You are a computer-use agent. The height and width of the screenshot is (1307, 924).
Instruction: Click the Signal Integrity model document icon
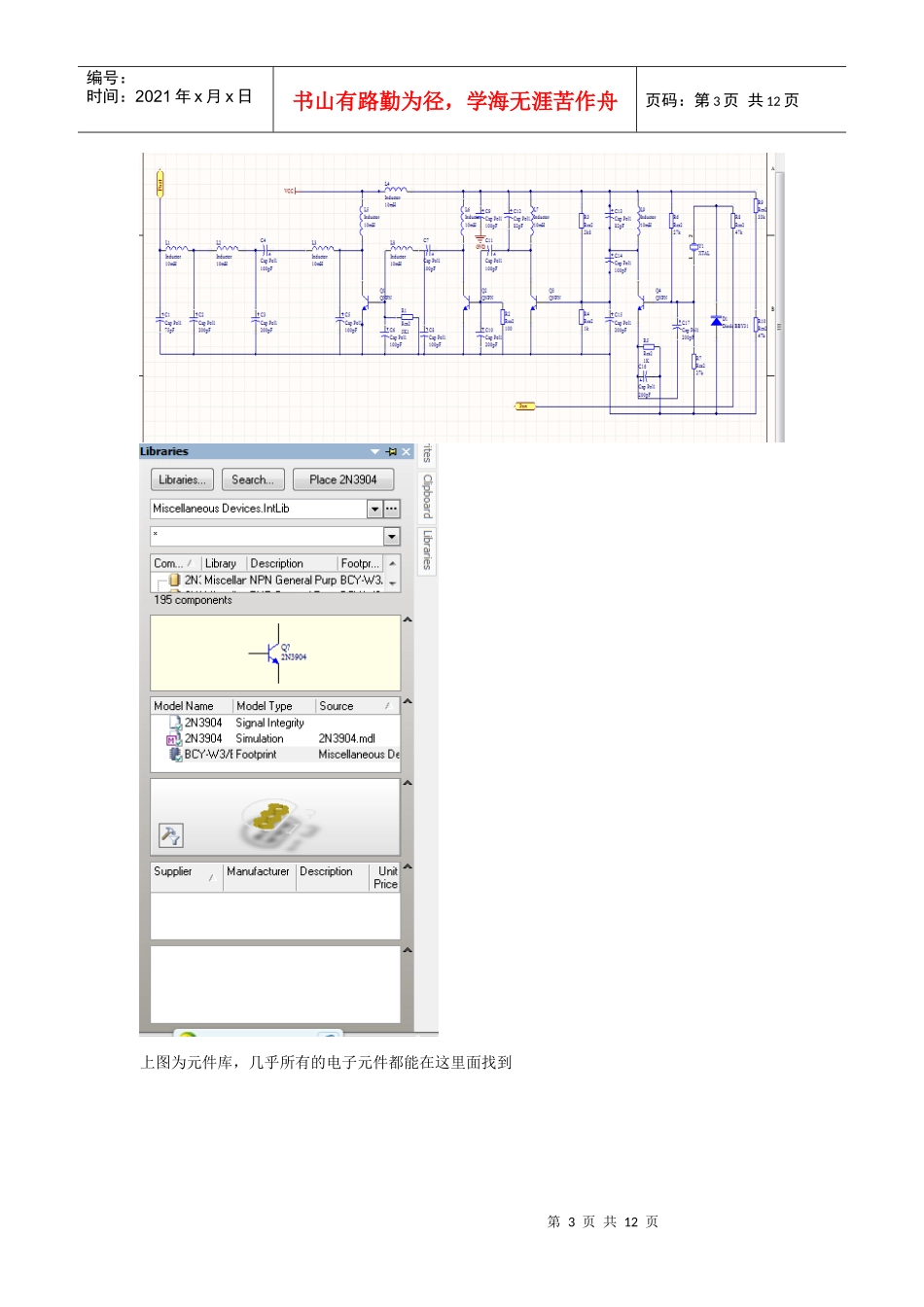[175, 723]
